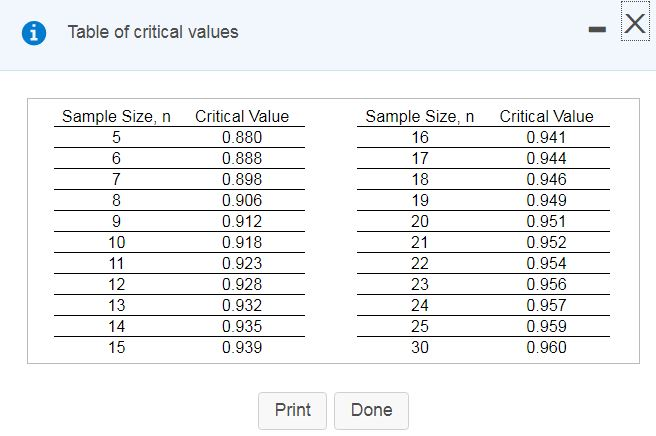Select critical value 0.928

pos(242,284)
